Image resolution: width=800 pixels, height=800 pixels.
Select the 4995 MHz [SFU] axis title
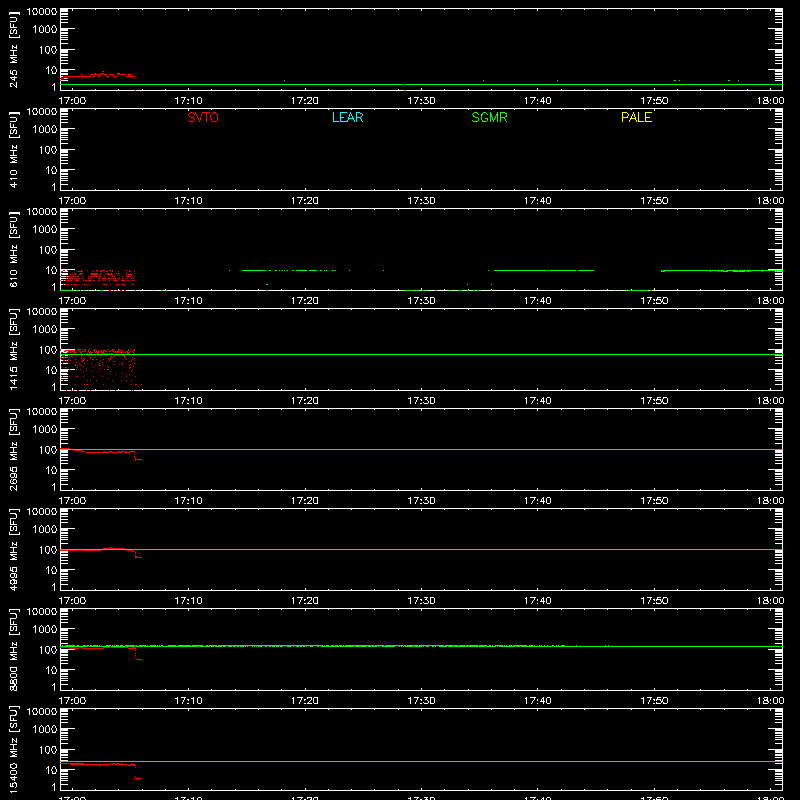(x=13, y=549)
